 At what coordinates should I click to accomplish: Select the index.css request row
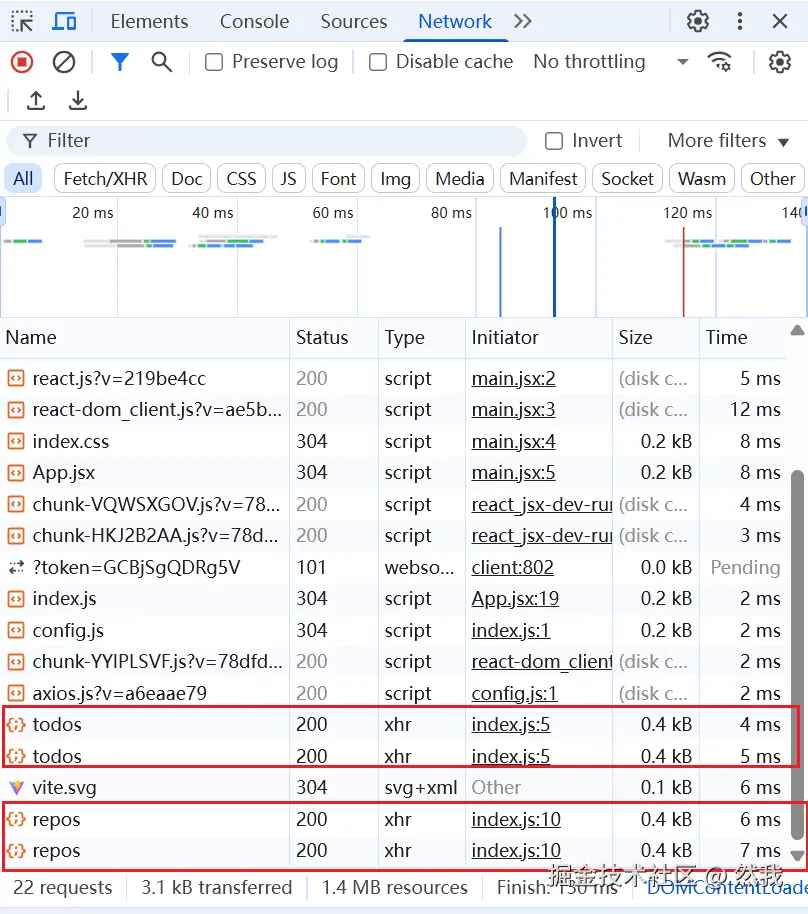[393, 441]
